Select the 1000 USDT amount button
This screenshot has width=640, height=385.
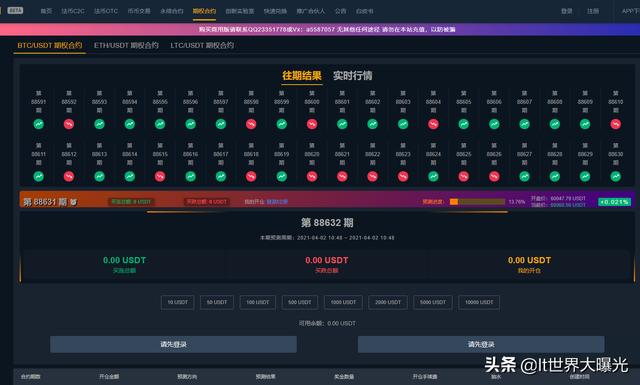click(343, 303)
